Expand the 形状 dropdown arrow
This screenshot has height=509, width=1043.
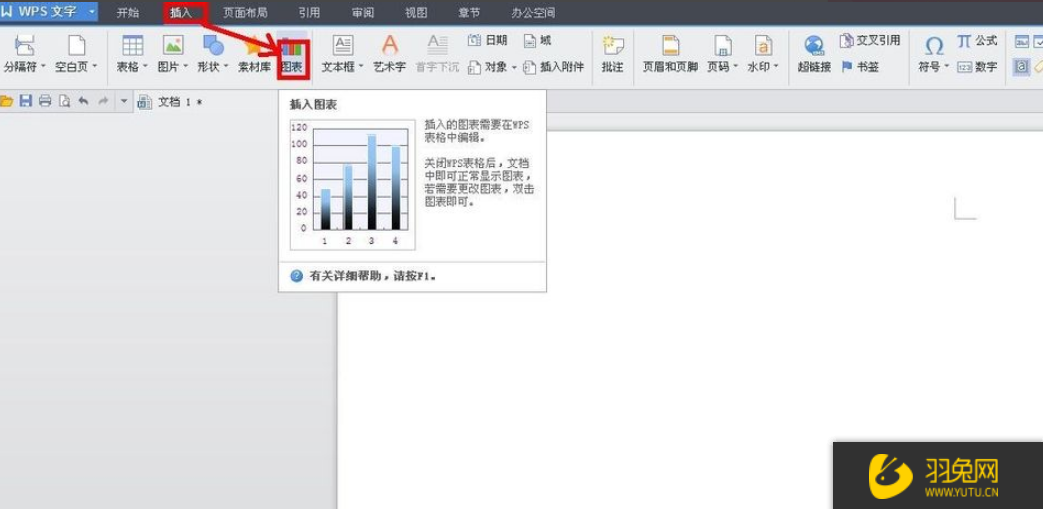coord(226,67)
